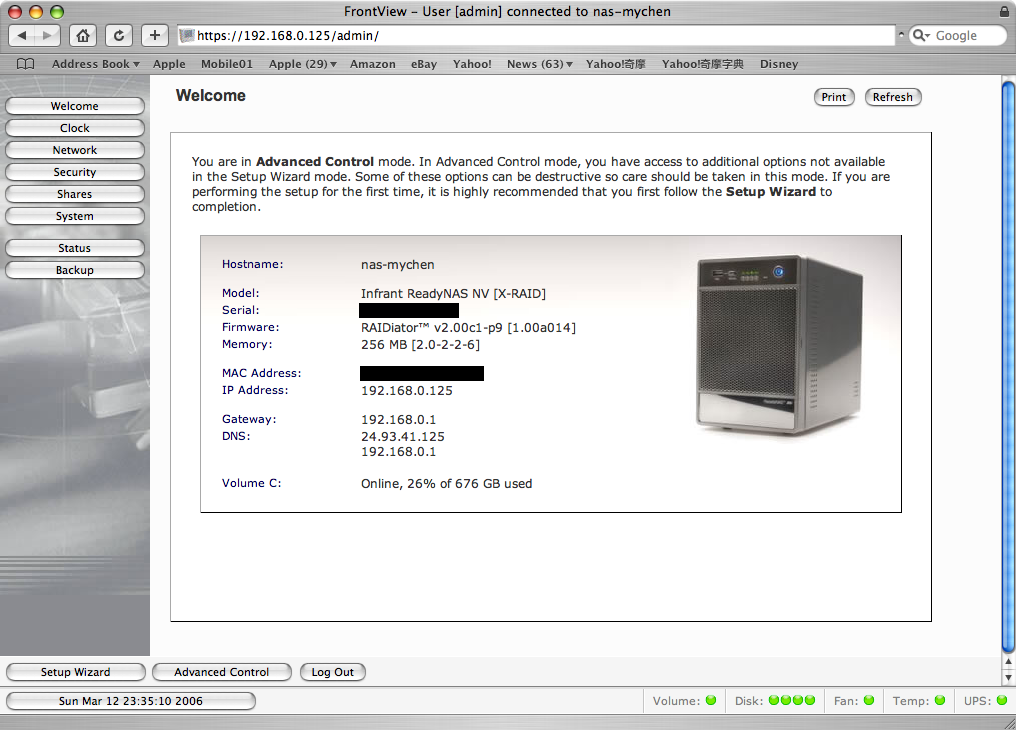This screenshot has height=730, width=1016.
Task: Open the Clock settings menu
Action: point(75,128)
